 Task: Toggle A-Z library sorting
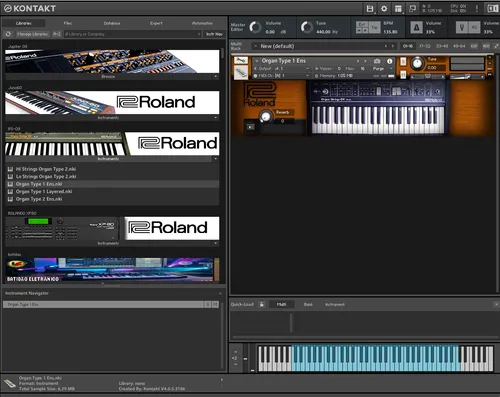coord(57,34)
